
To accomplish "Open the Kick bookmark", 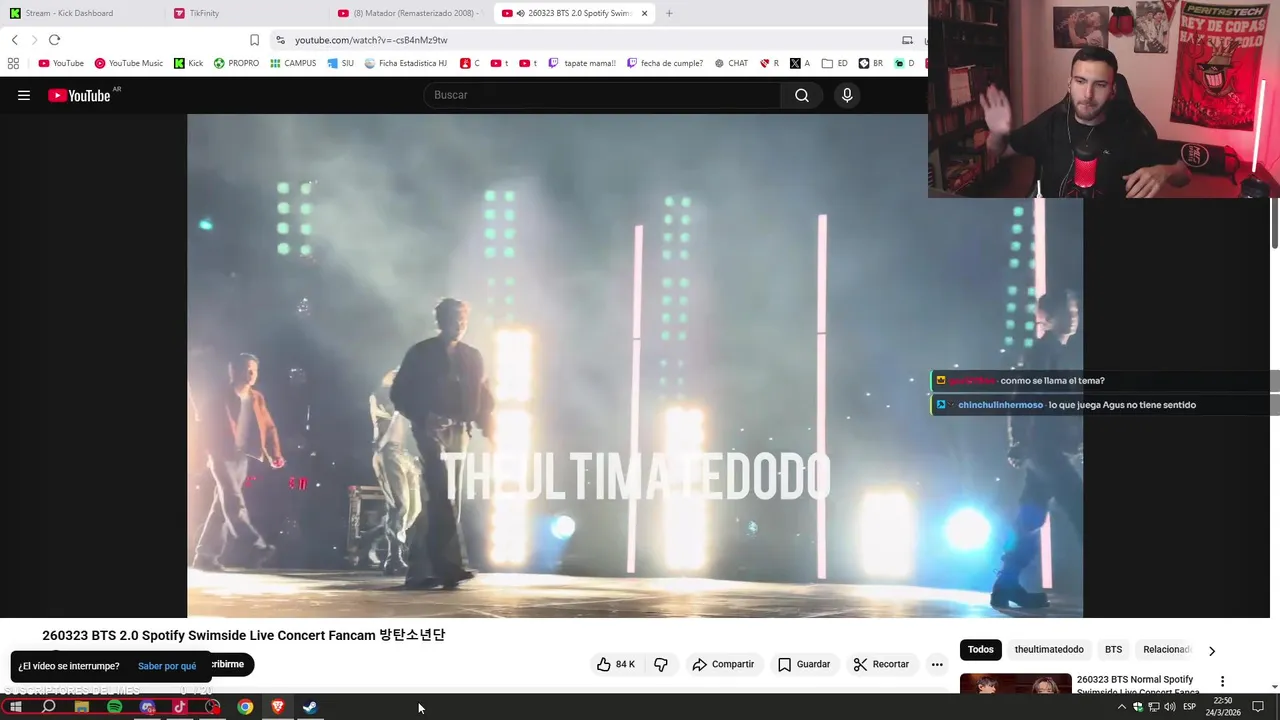I will coord(188,63).
